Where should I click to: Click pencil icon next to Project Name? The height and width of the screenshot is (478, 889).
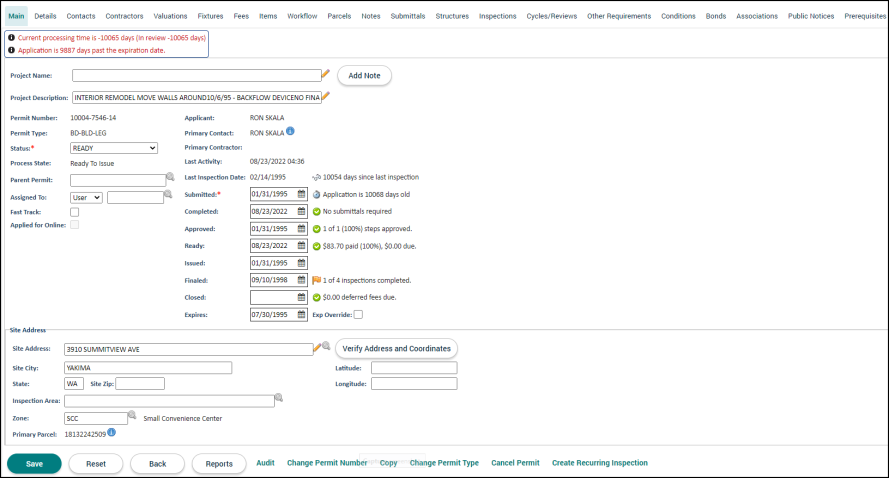click(x=326, y=74)
